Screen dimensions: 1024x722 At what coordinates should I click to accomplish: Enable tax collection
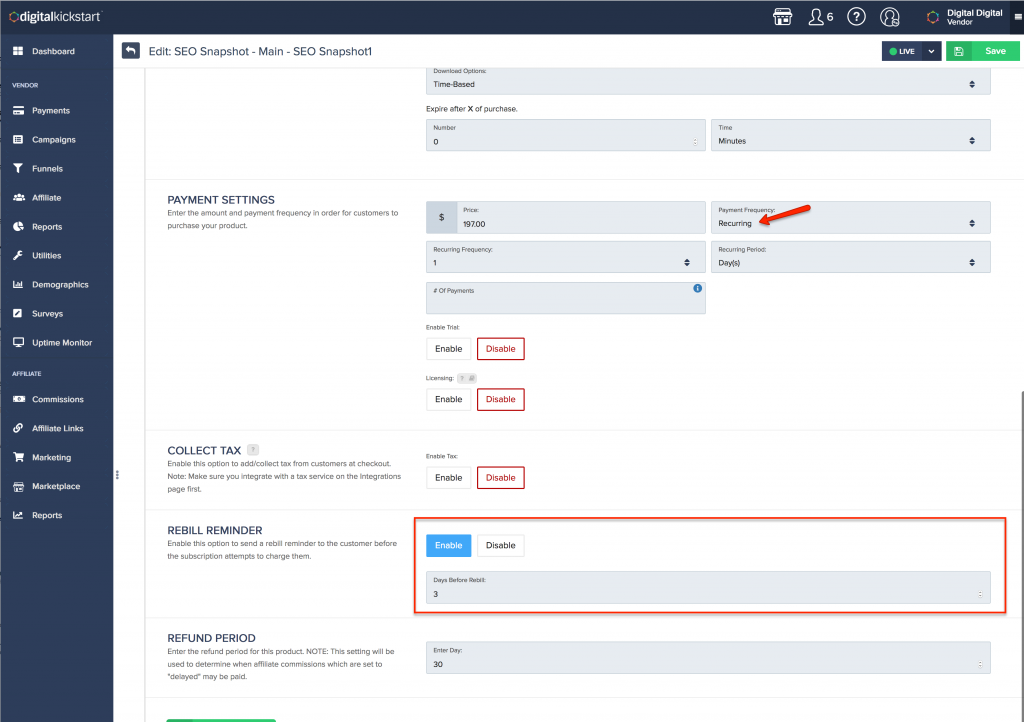tap(449, 478)
